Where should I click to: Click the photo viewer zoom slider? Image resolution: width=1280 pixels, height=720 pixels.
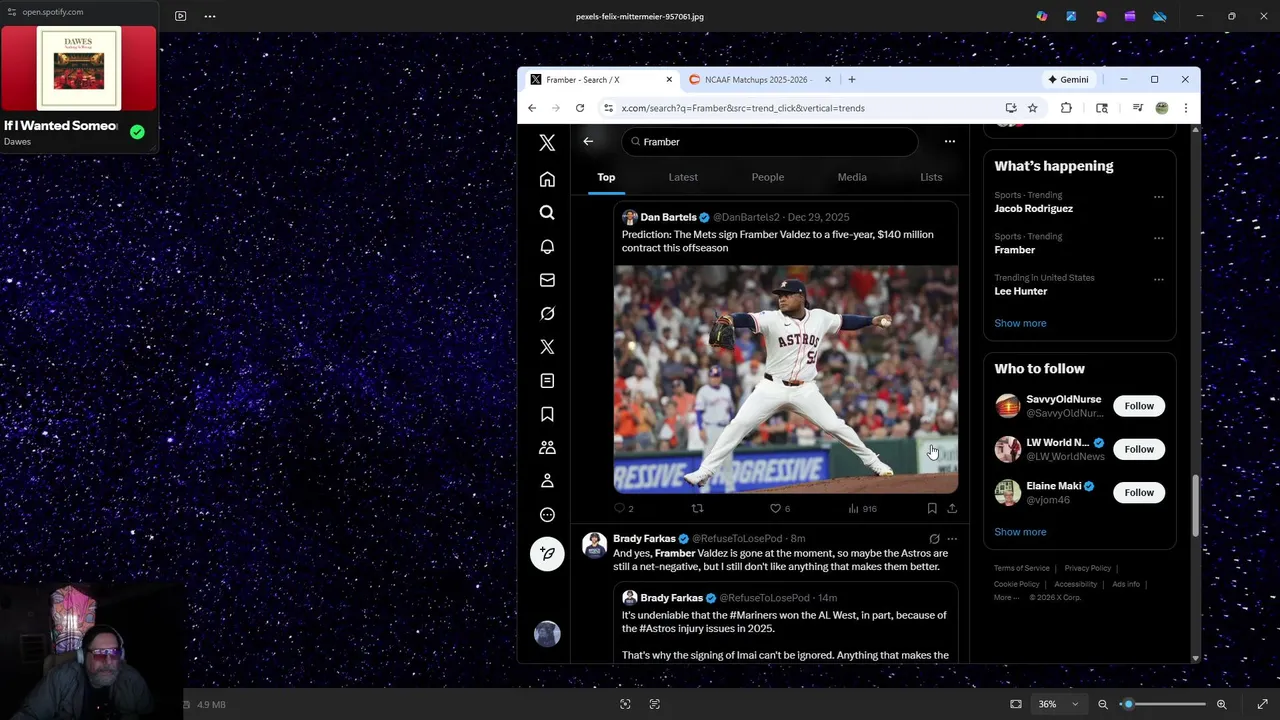(1163, 704)
